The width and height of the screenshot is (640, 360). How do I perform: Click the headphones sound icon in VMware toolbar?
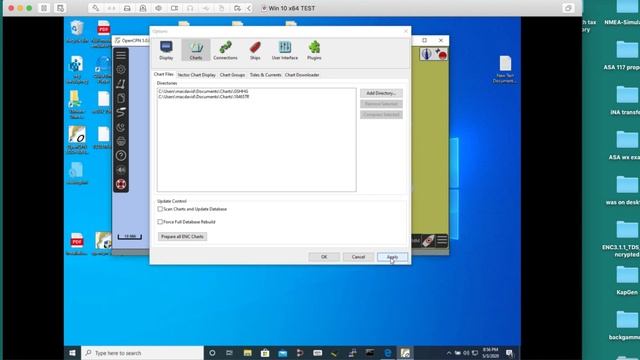pos(190,8)
